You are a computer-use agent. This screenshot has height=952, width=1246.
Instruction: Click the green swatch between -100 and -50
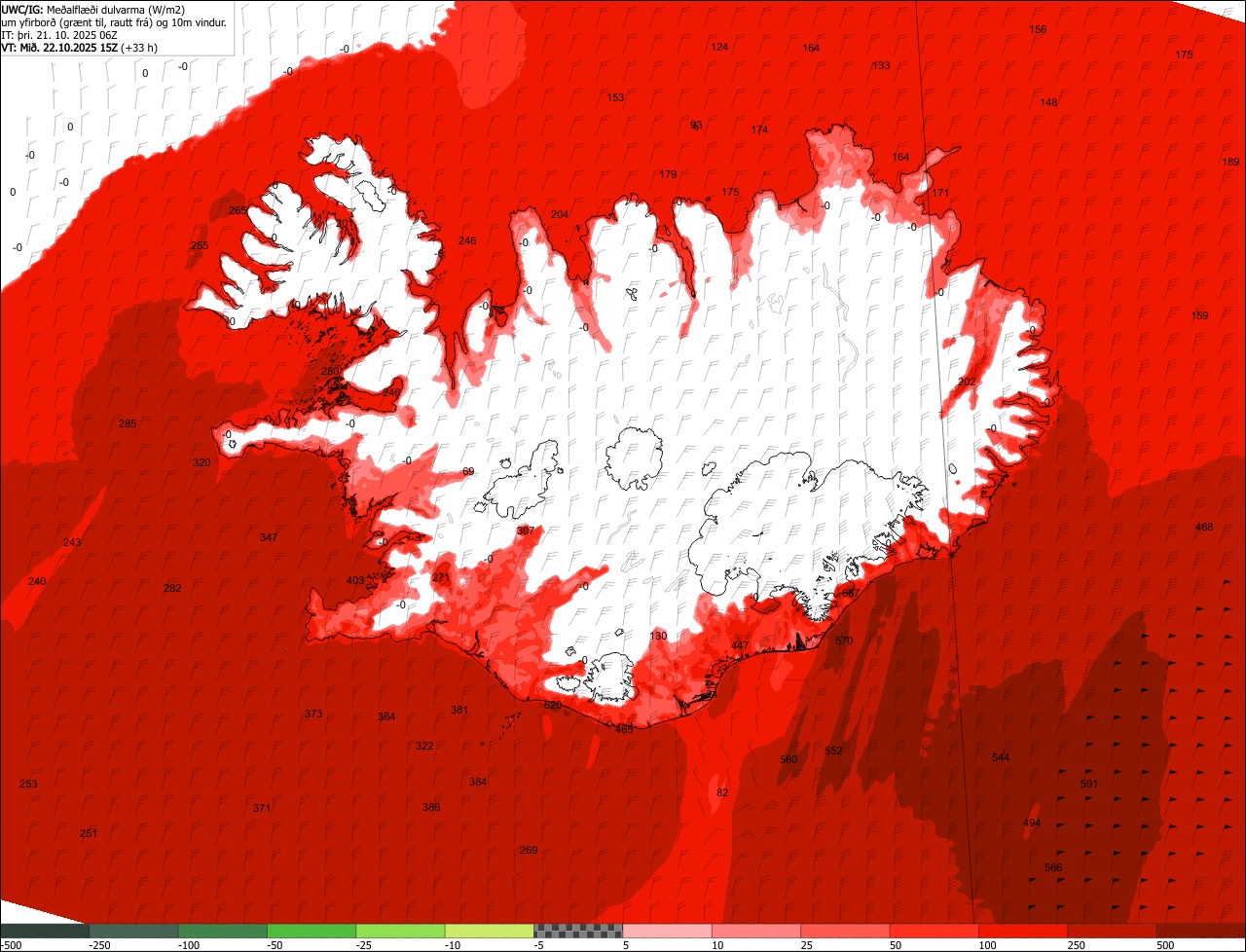[x=223, y=931]
